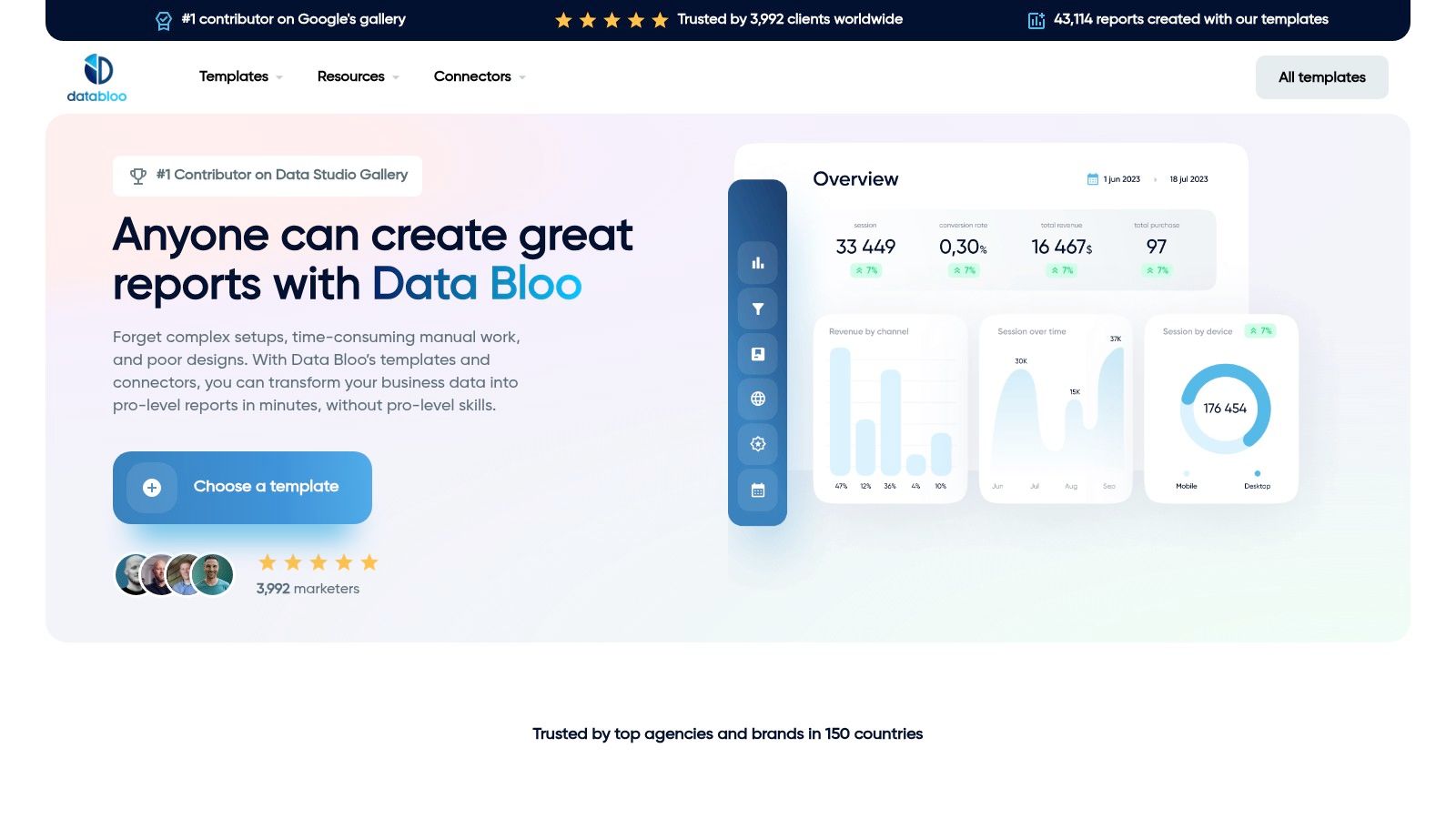
Task: Click the total revenue value 16 467$
Action: coord(1062,247)
